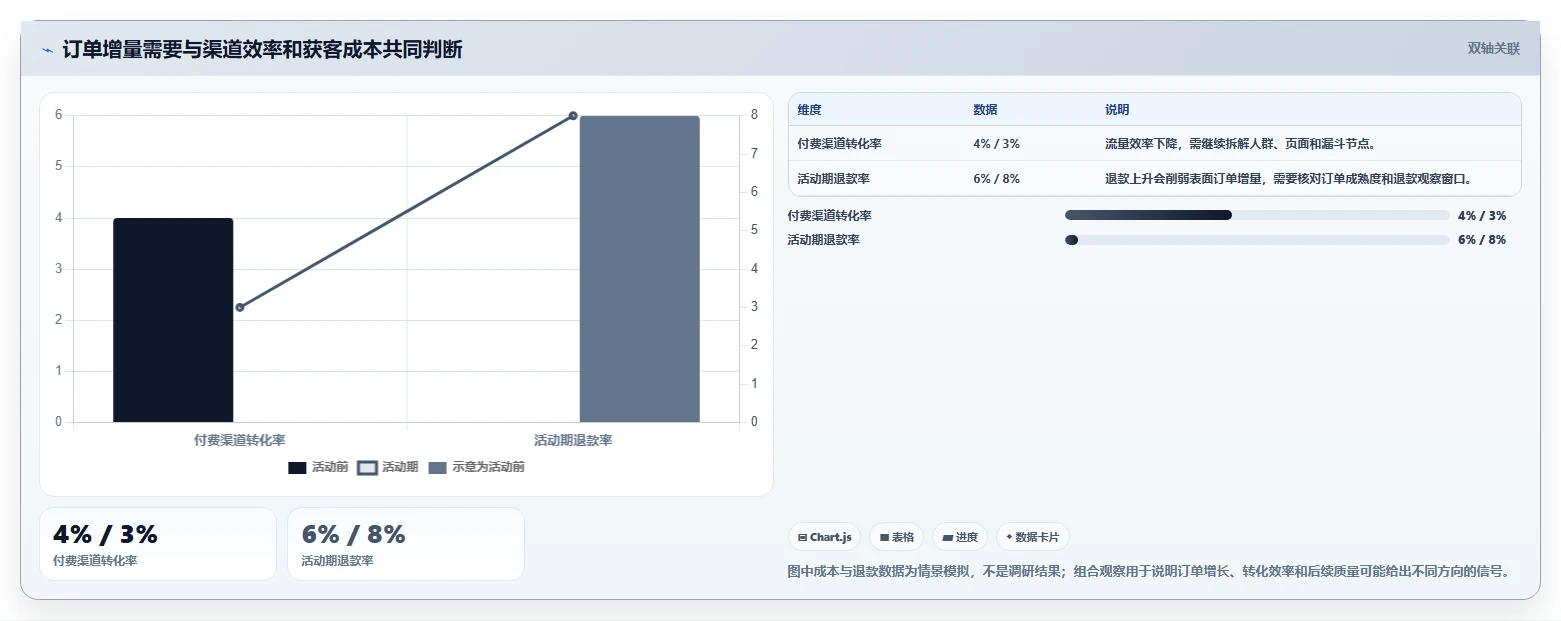1561x621 pixels.
Task: Click the 付费渠道转化率 progress bar
Action: pyautogui.click(x=1257, y=215)
